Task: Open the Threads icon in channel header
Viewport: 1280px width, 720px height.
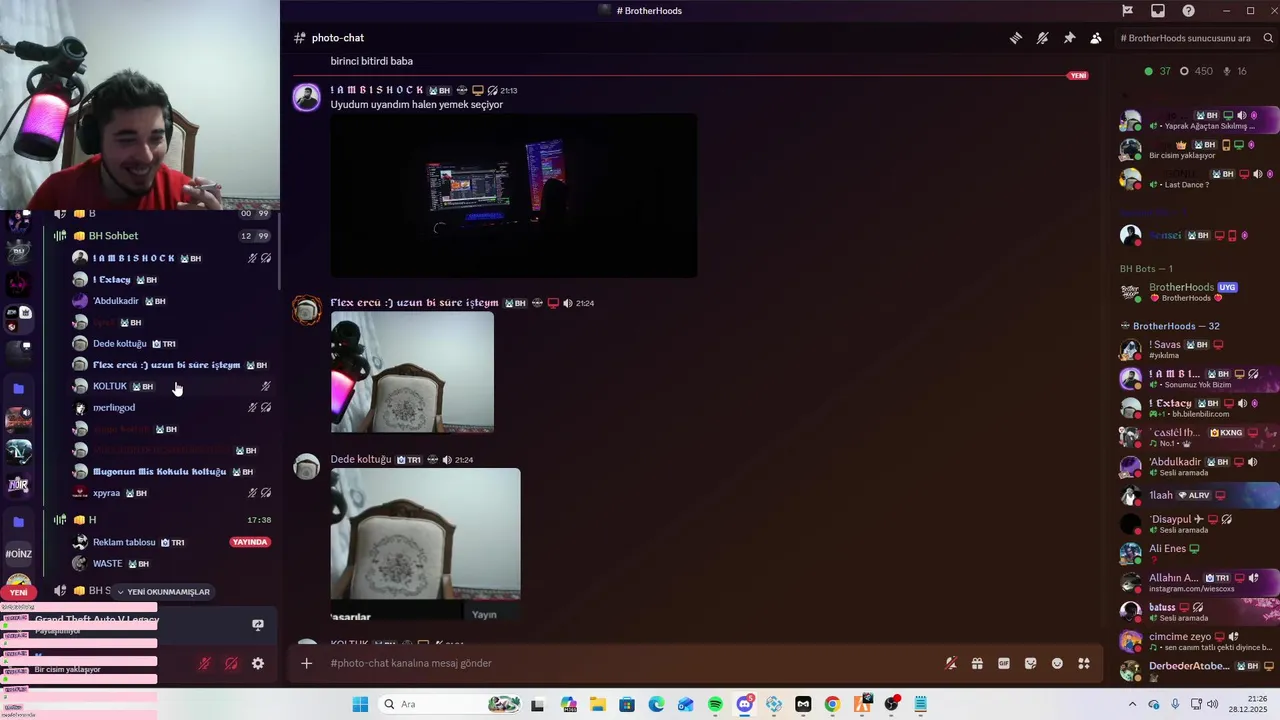Action: (1016, 38)
